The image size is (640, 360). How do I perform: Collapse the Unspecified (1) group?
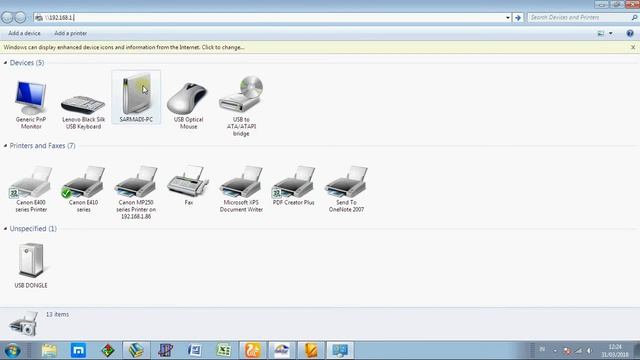(x=5, y=229)
